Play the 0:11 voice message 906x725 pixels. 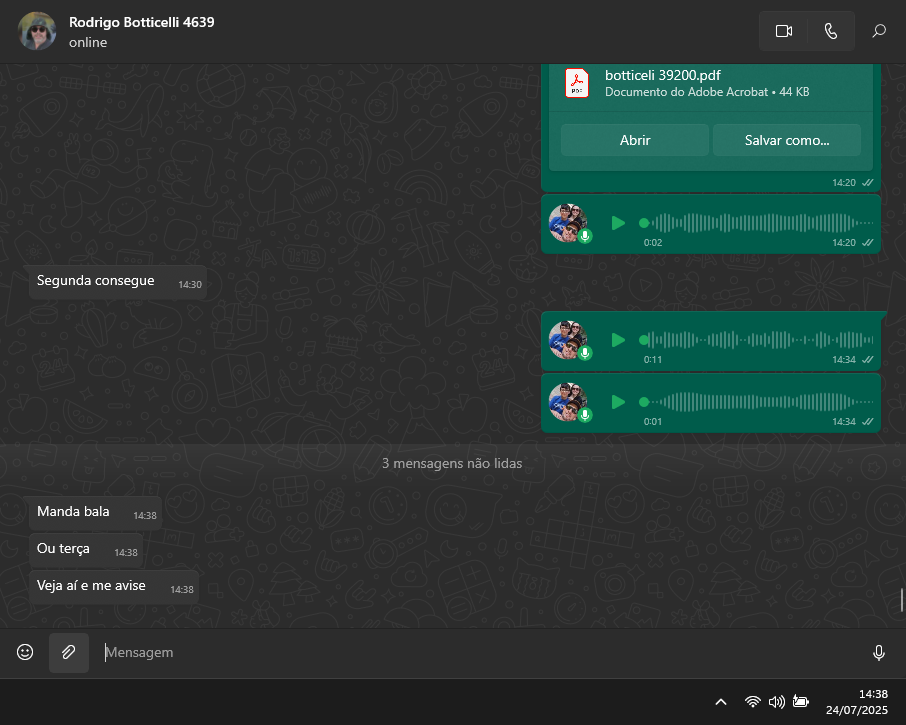(x=618, y=340)
